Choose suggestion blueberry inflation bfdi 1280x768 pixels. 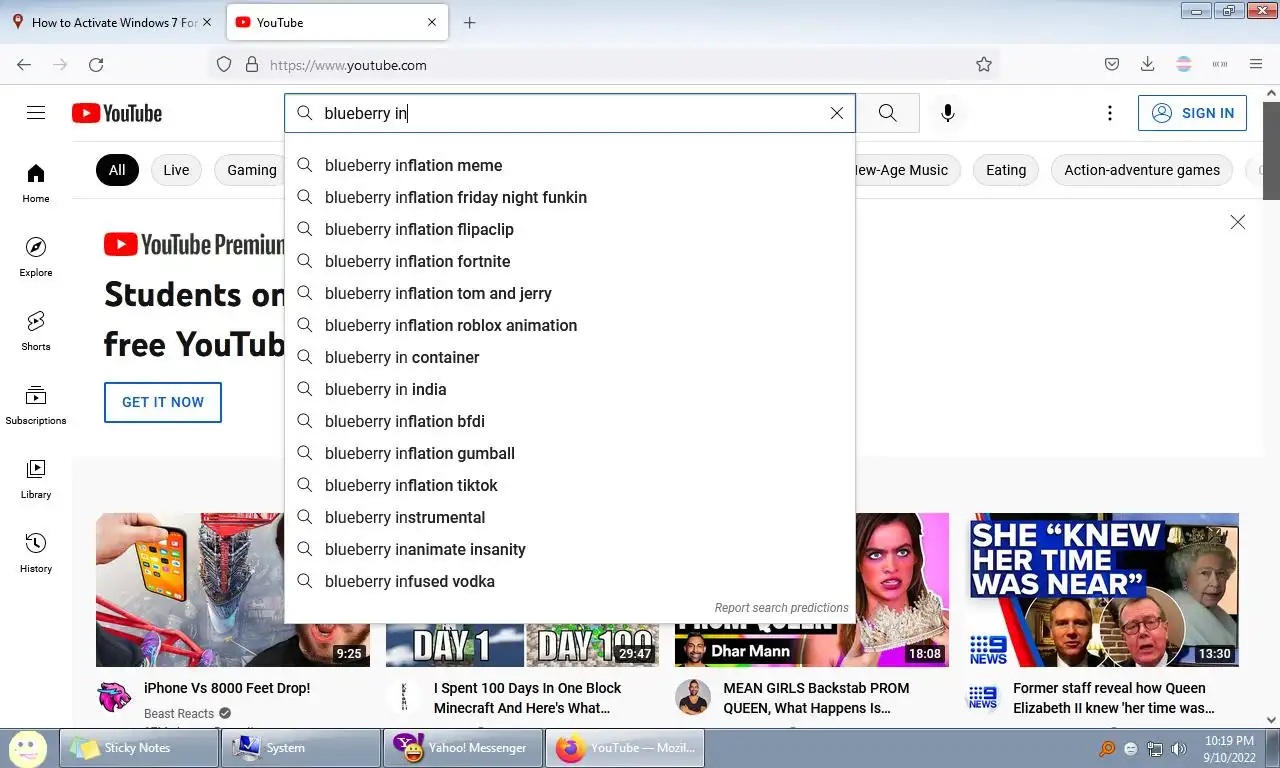pyautogui.click(x=570, y=421)
